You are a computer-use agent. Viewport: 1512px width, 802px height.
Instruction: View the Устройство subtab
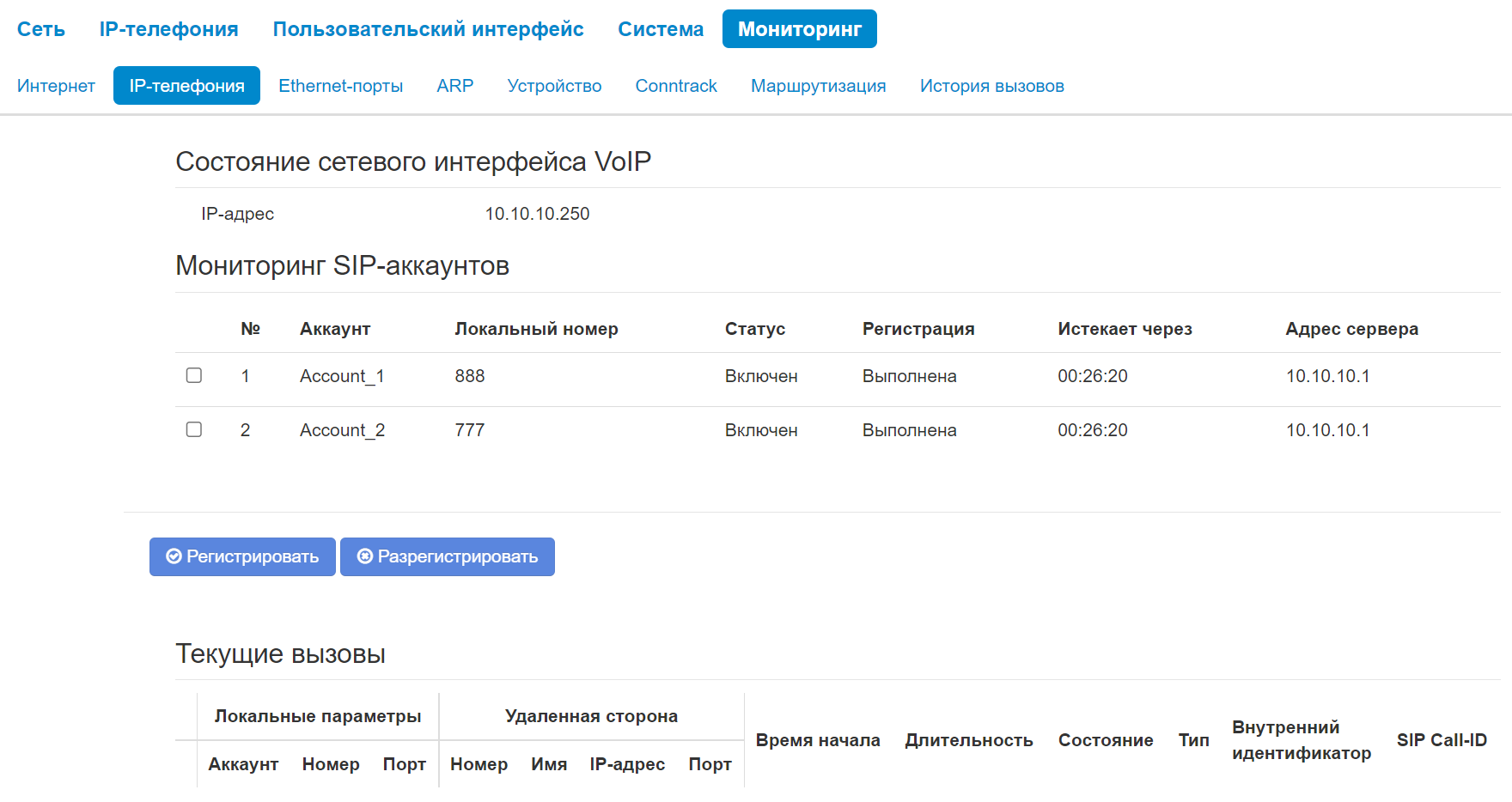(x=554, y=86)
